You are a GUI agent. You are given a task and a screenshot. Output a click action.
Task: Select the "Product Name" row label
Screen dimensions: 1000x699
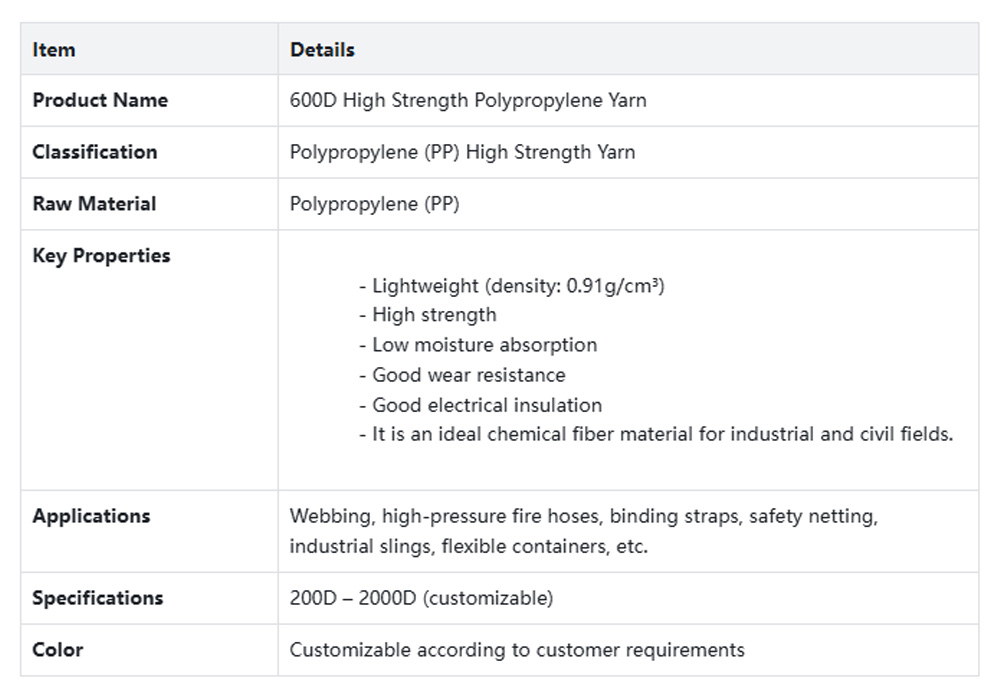tap(100, 100)
